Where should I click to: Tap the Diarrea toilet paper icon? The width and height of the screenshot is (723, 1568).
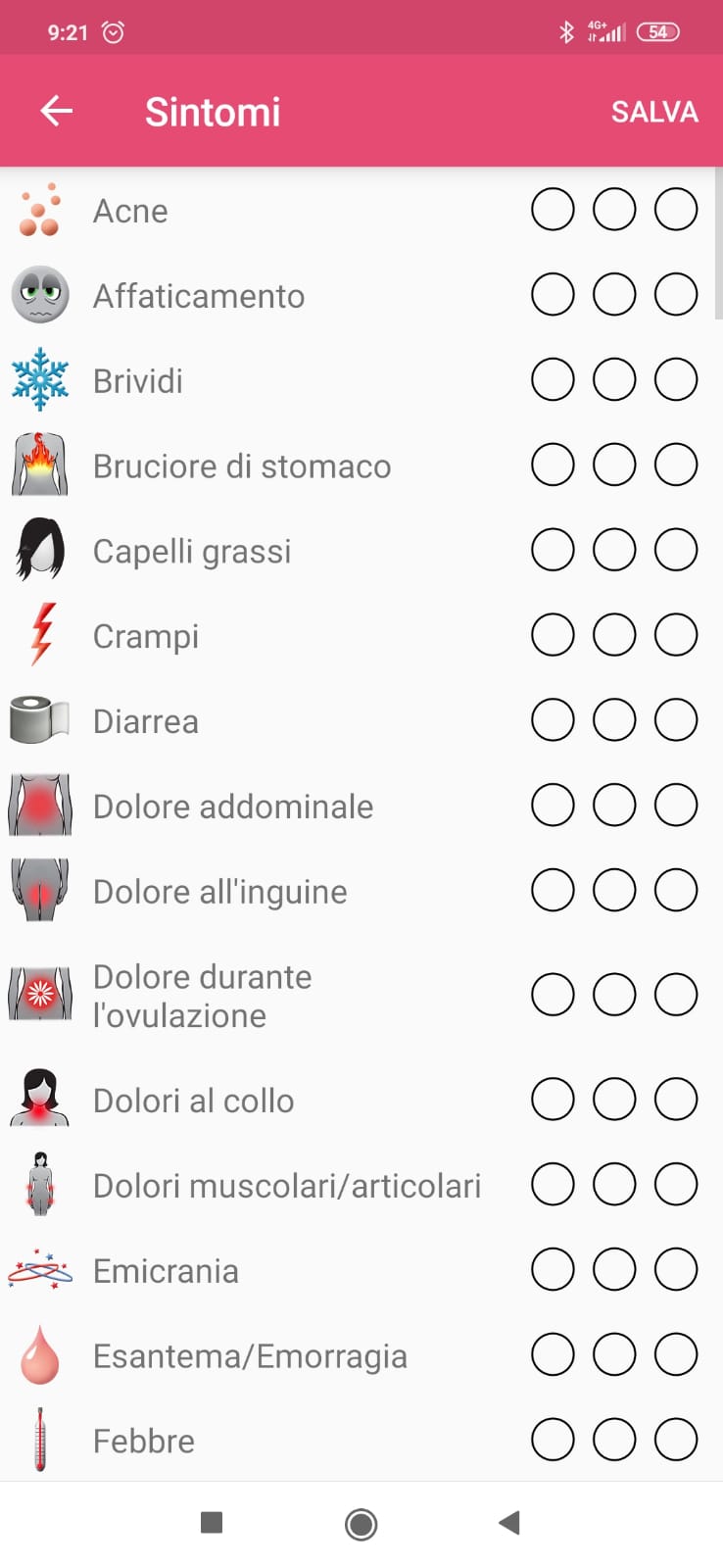(x=40, y=720)
